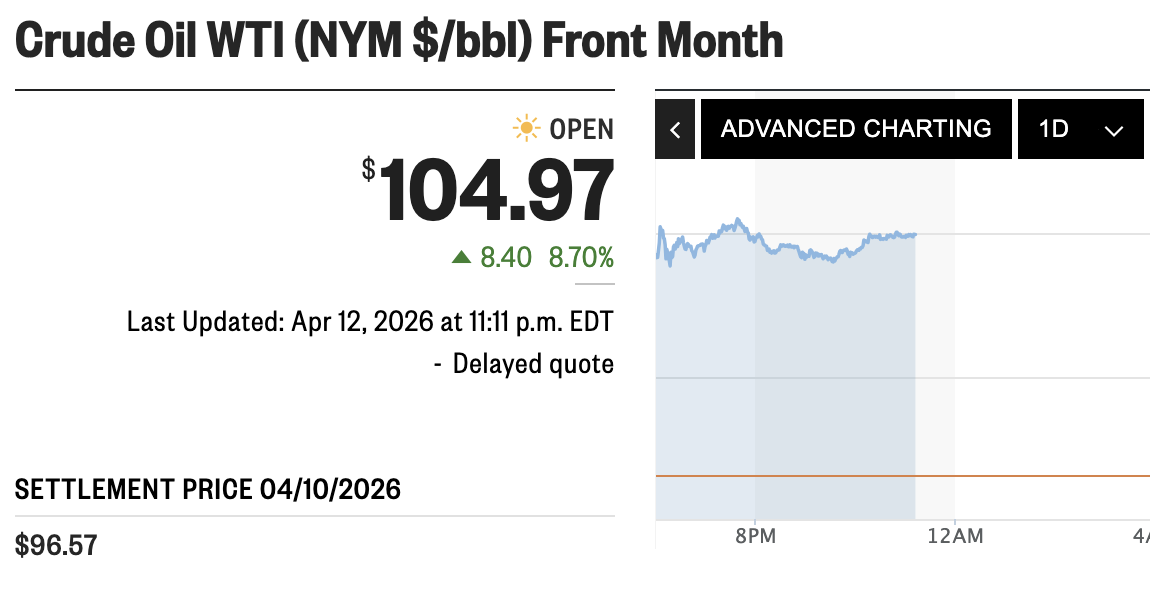Click the downward chevron next to 1D
This screenshot has width=1150, height=590.
click(x=1113, y=129)
